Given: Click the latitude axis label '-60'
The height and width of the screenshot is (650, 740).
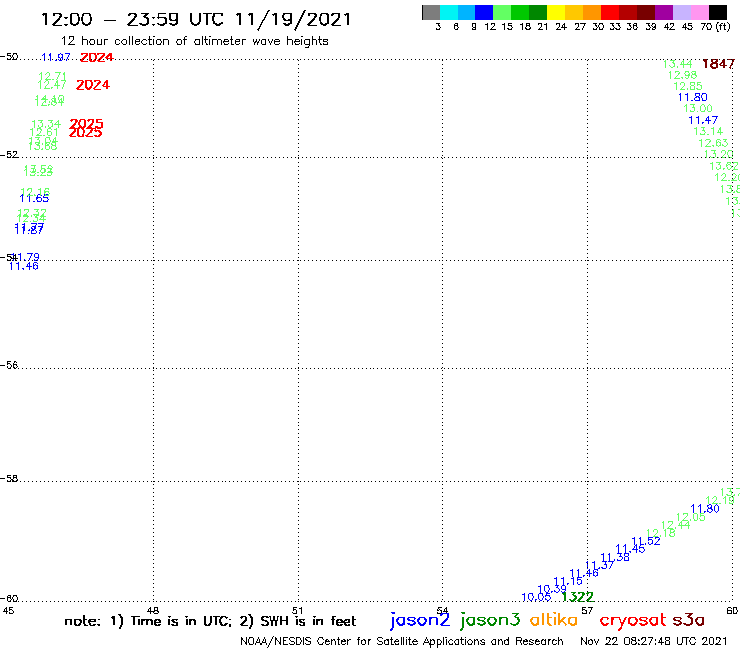Looking at the screenshot, I should point(9,598).
